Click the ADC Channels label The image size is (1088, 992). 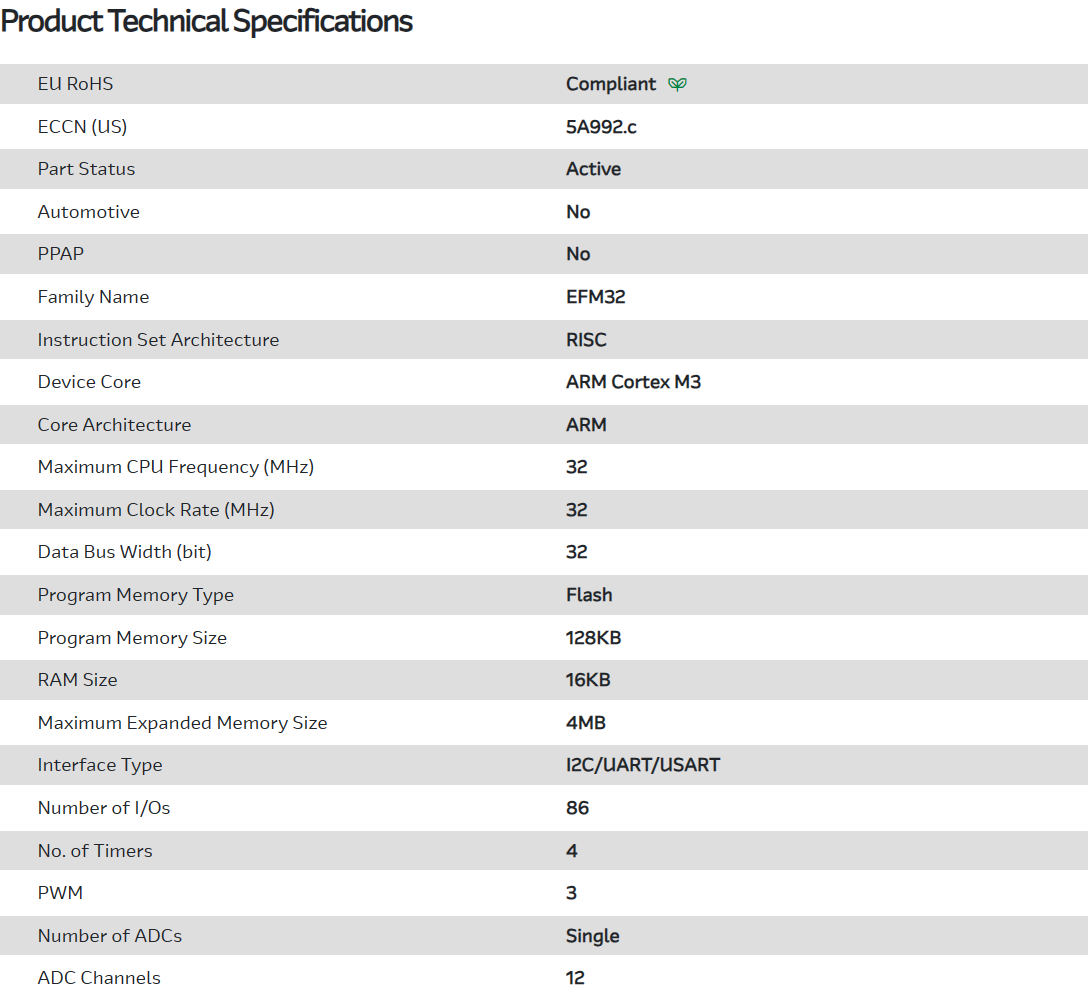click(99, 978)
